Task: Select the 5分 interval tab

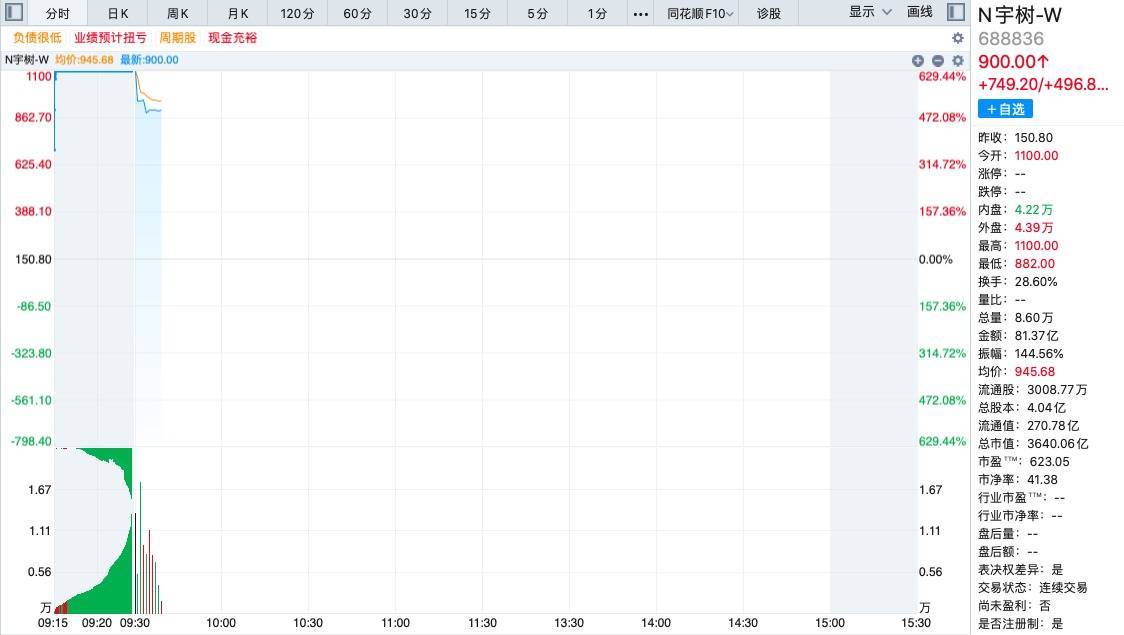Action: point(538,14)
